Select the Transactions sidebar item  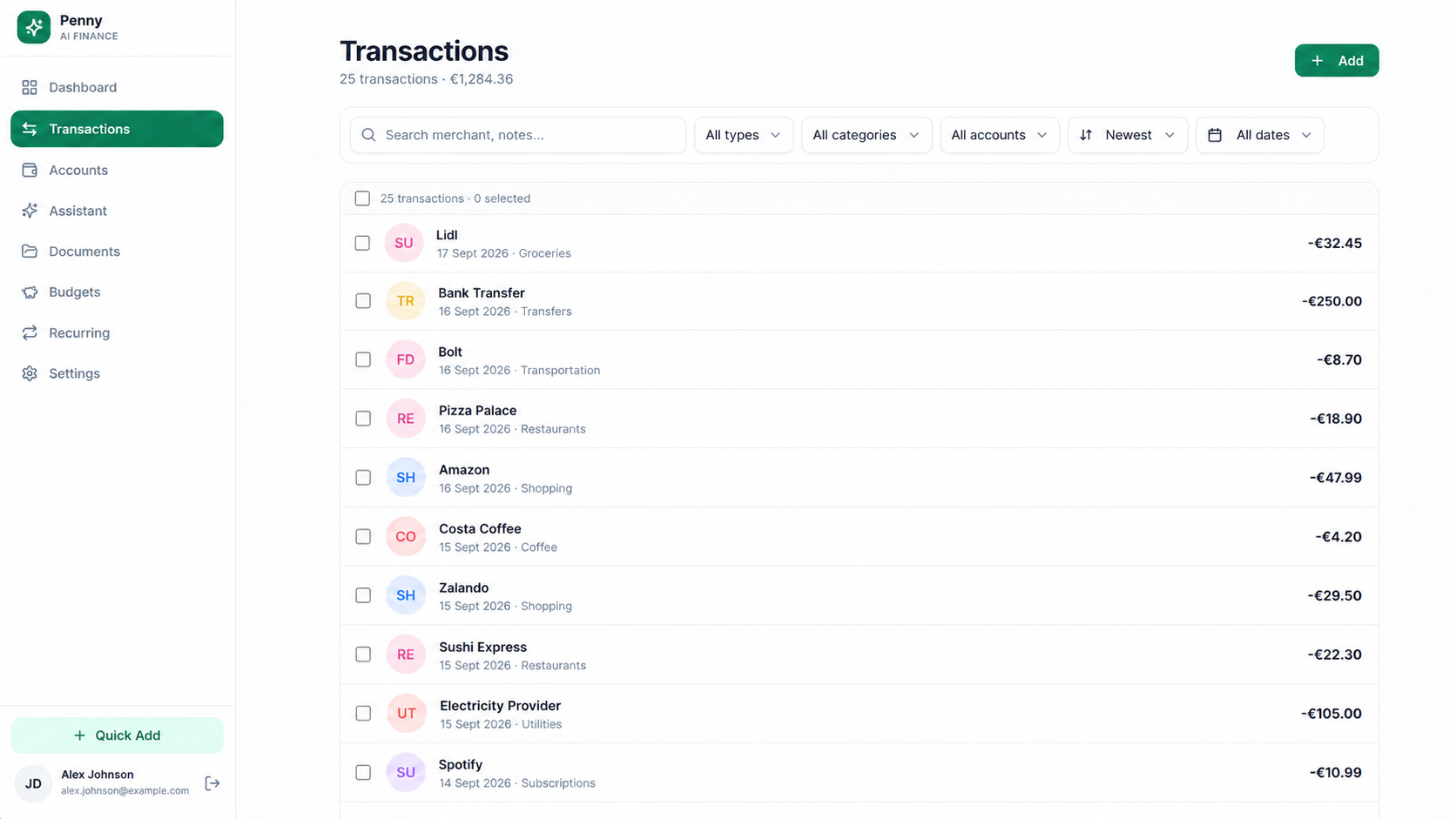(117, 129)
